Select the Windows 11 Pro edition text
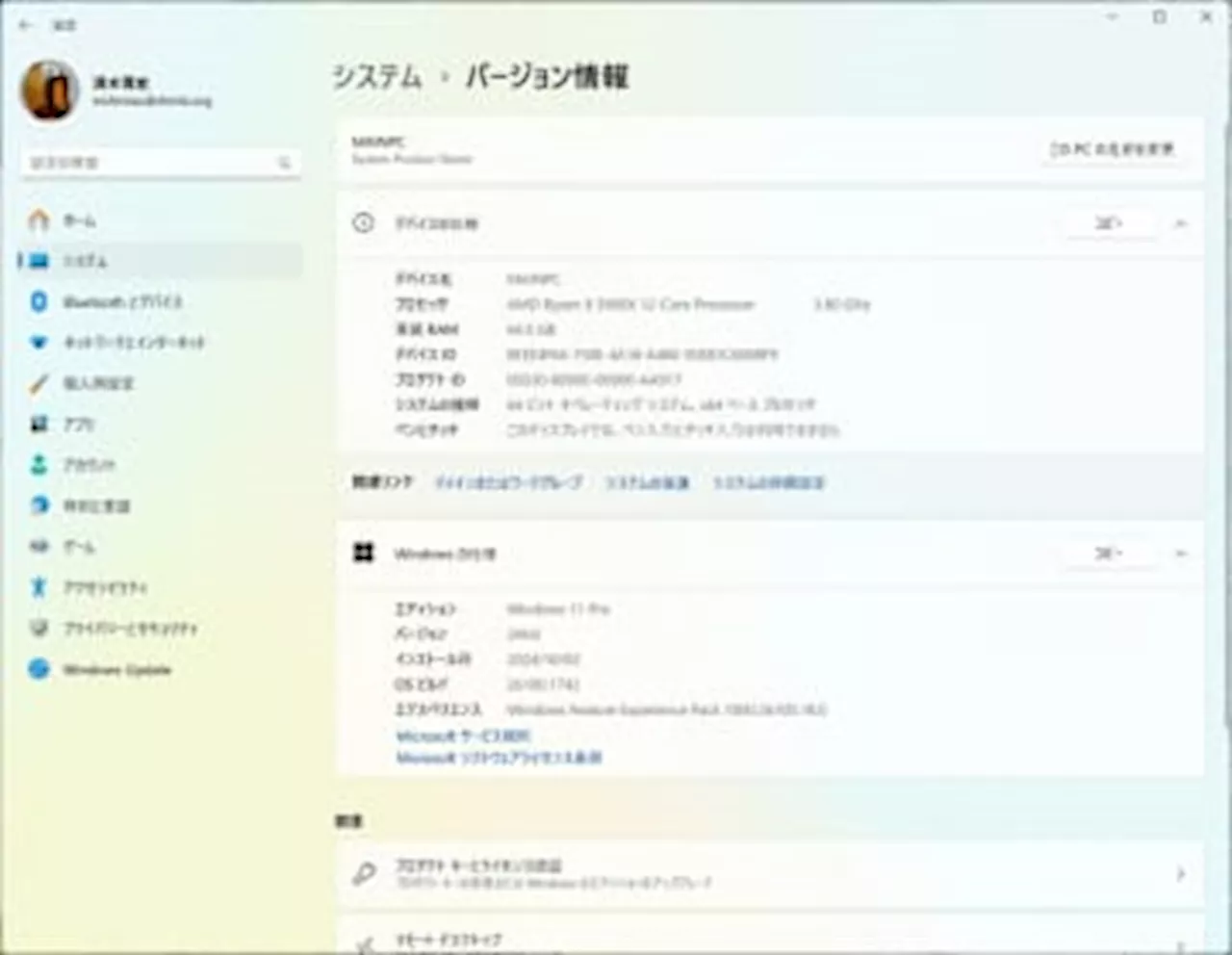 coord(558,608)
